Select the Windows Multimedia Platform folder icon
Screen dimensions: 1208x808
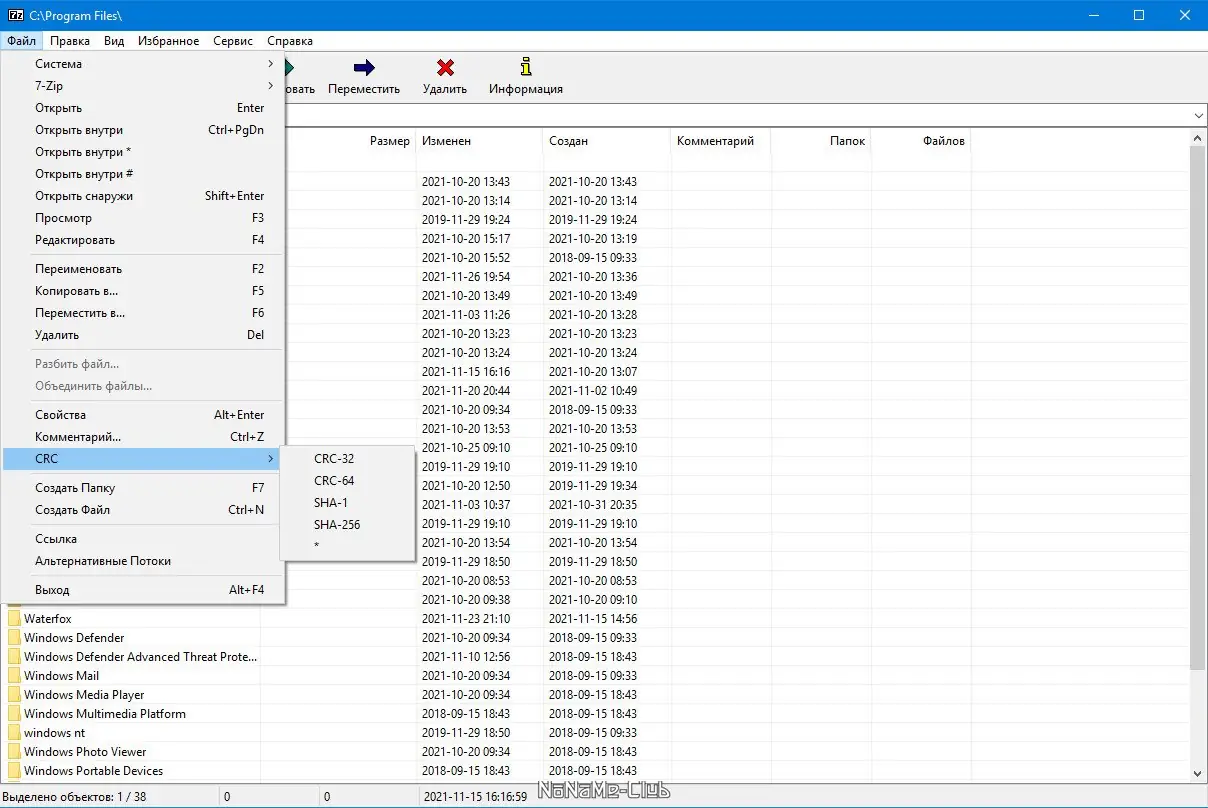[14, 714]
